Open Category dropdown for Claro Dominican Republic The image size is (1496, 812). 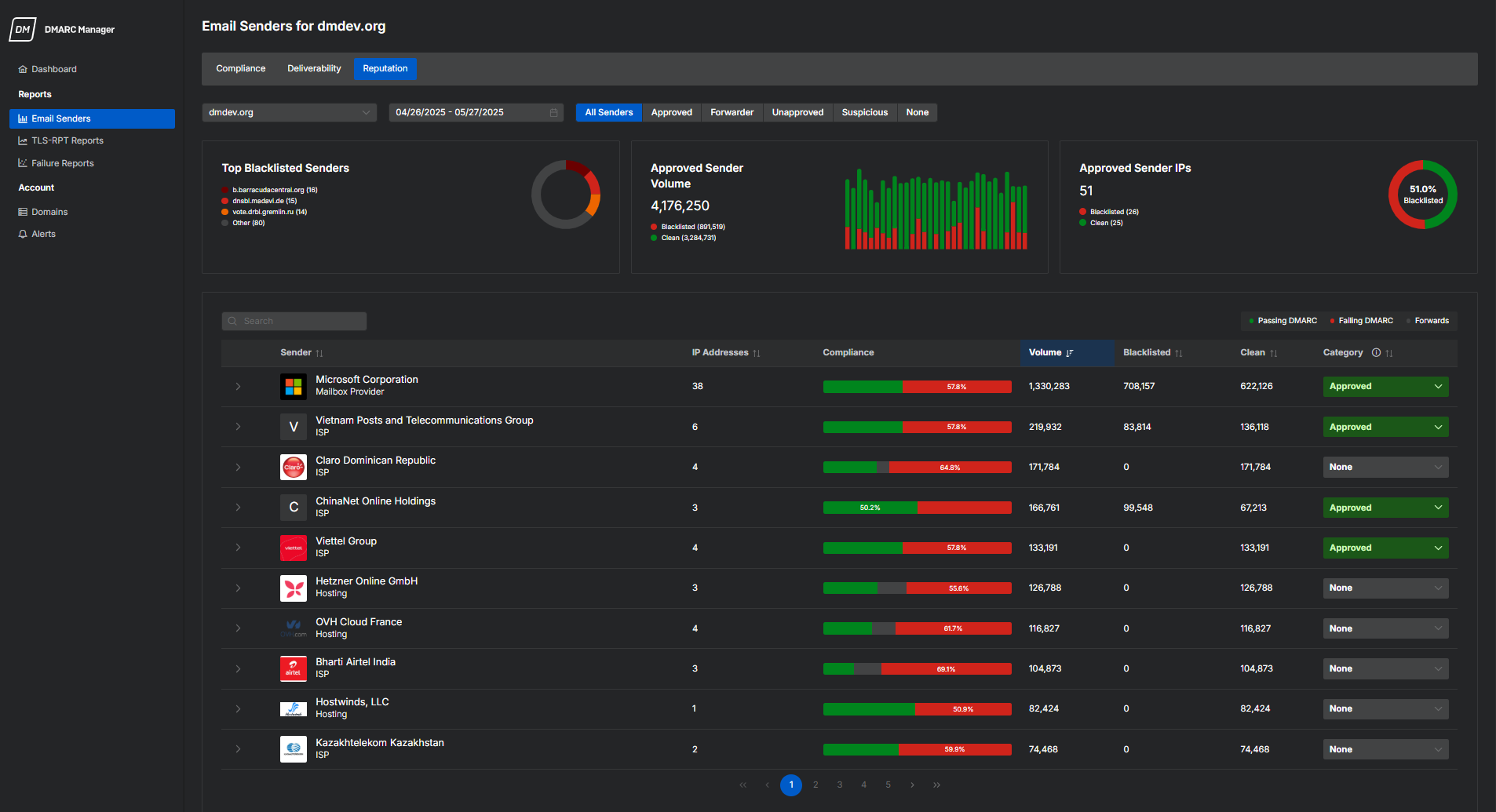1385,468
